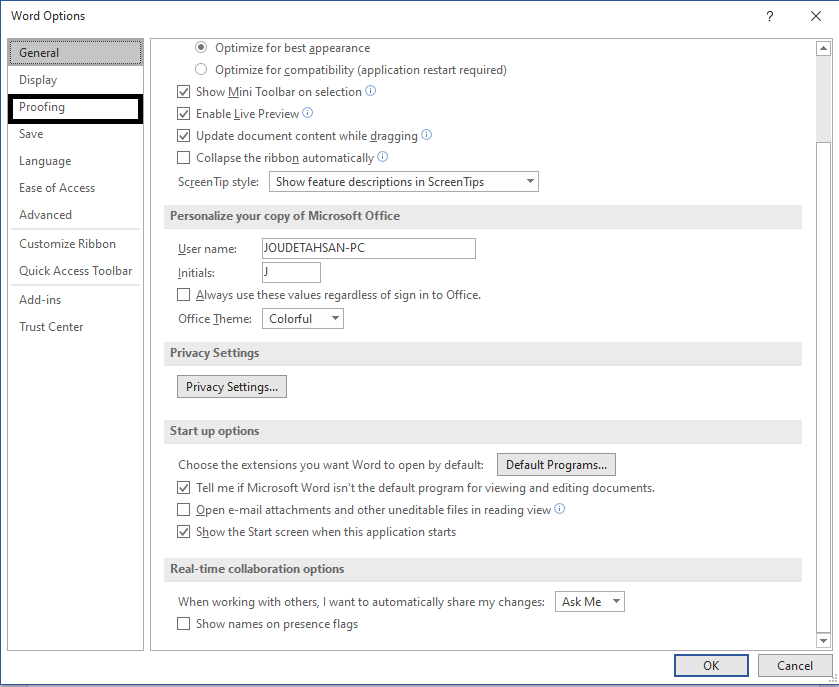Viewport: 839px width, 687px height.
Task: Click the Privacy Settings... button
Action: (232, 386)
